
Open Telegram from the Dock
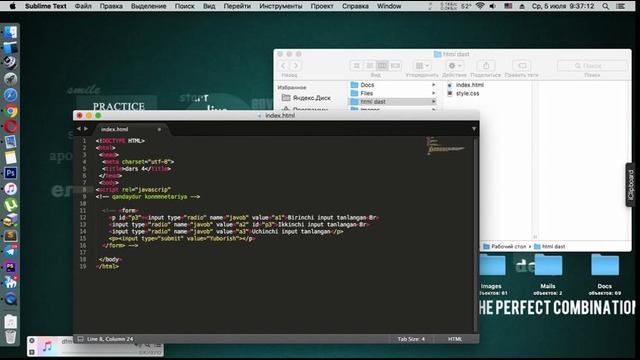tap(11, 251)
